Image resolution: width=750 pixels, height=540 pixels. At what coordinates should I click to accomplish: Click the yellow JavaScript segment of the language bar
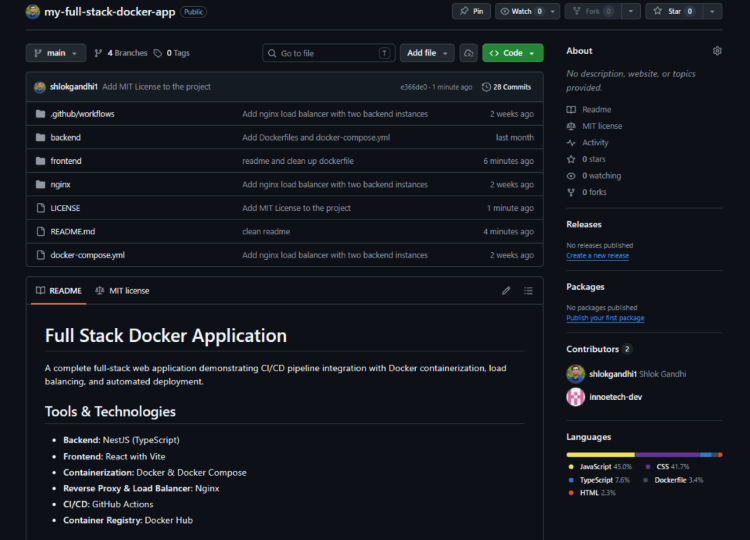click(x=600, y=455)
